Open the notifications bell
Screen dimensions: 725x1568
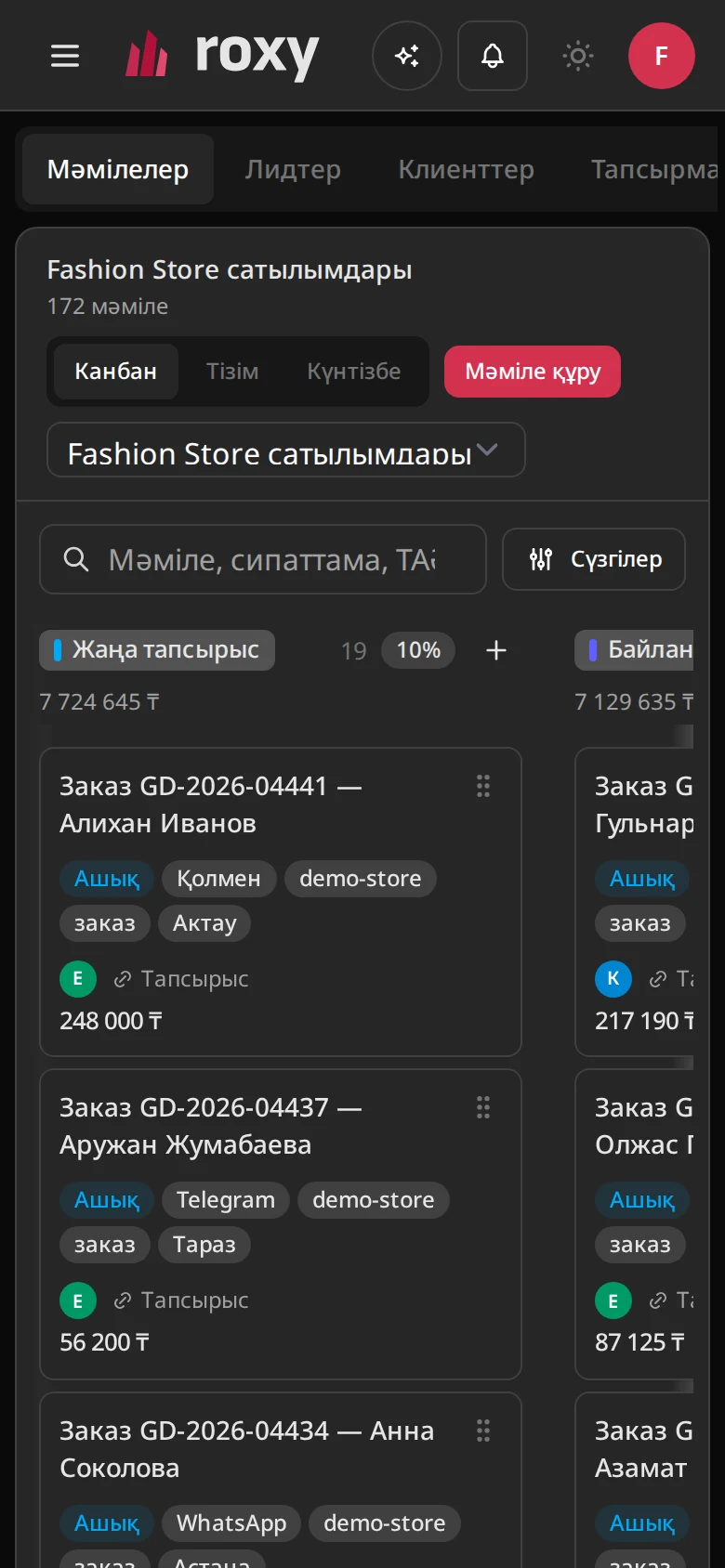(x=493, y=56)
